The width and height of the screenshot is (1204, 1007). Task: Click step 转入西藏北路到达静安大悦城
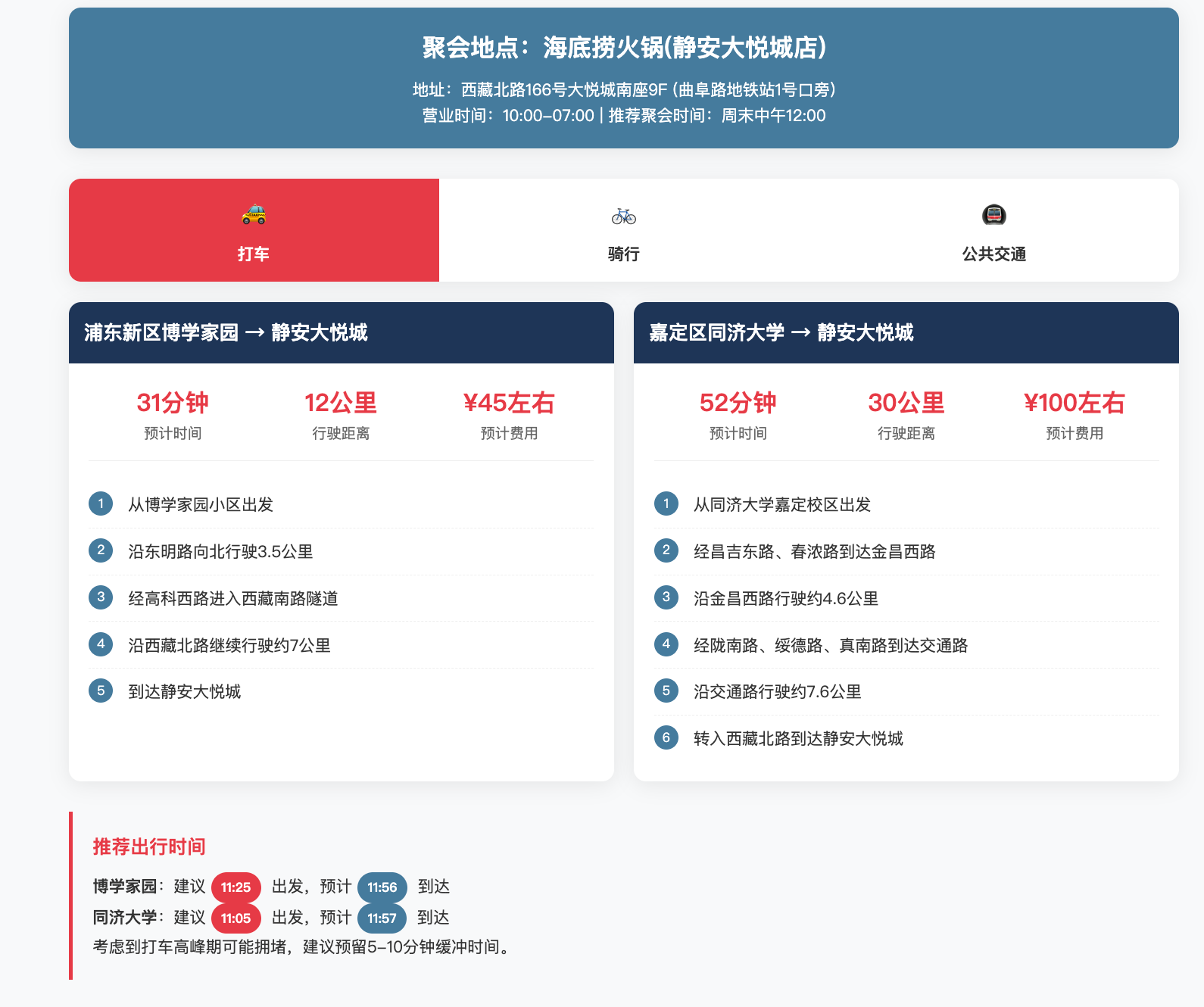906,738
